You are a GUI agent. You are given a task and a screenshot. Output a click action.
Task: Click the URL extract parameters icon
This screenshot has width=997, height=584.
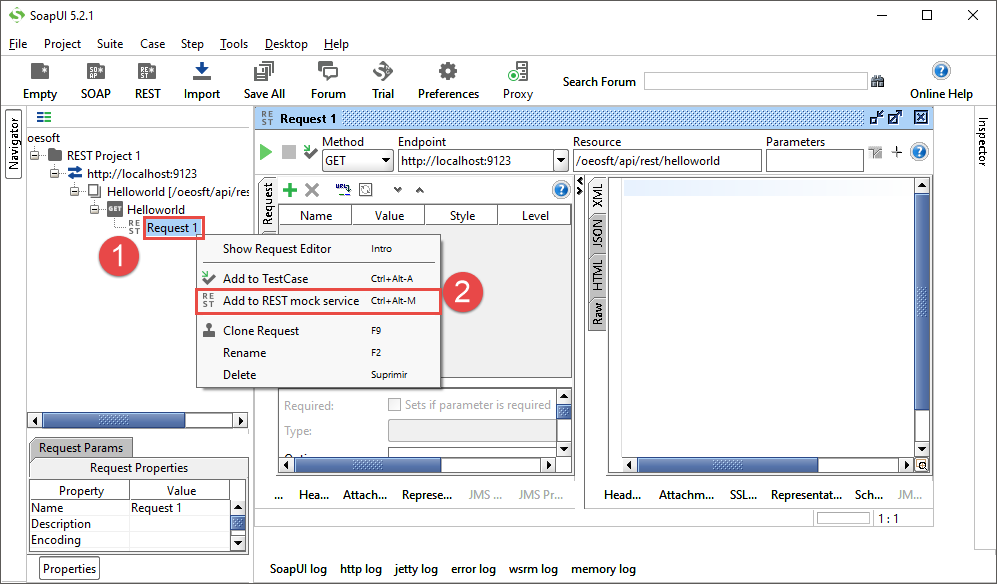343,189
